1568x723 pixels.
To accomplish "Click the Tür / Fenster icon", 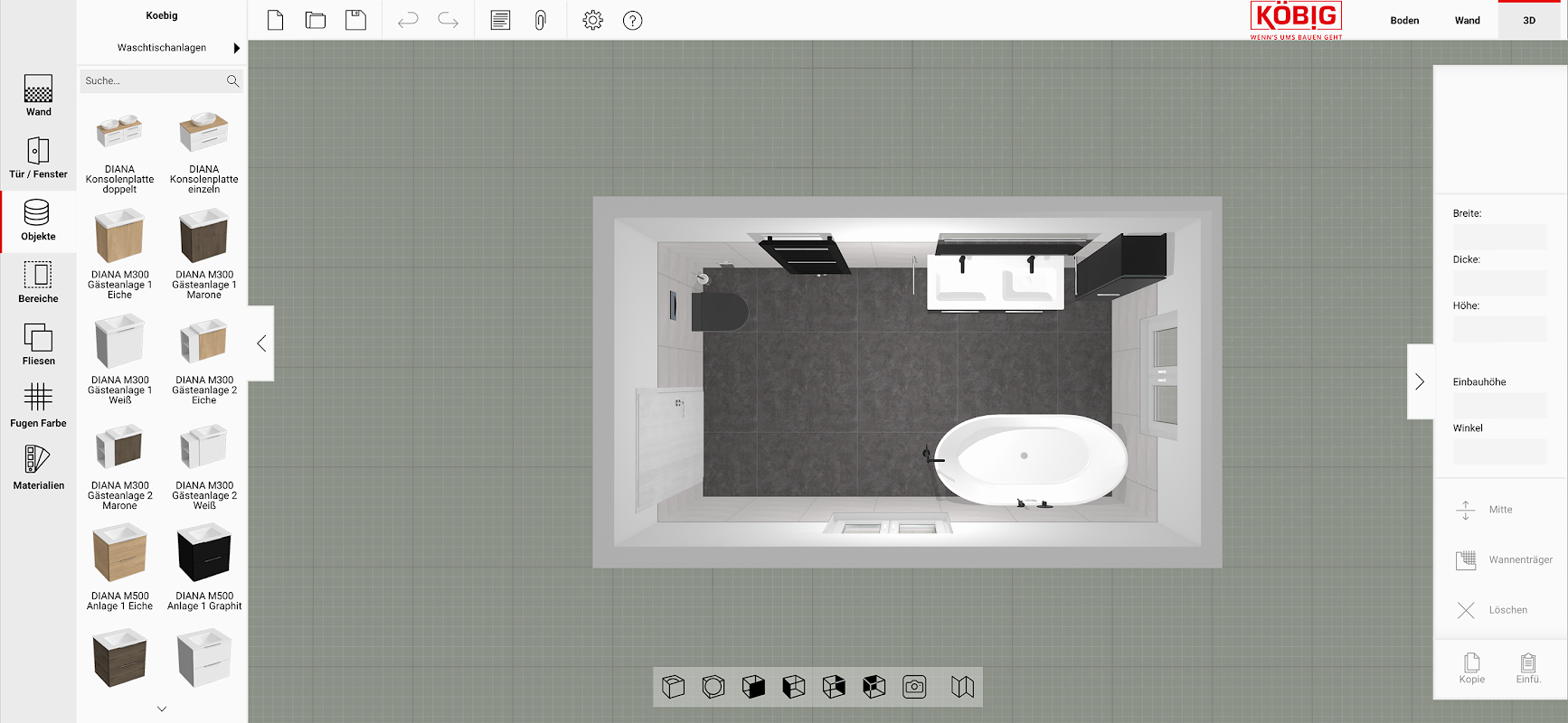I will [38, 157].
